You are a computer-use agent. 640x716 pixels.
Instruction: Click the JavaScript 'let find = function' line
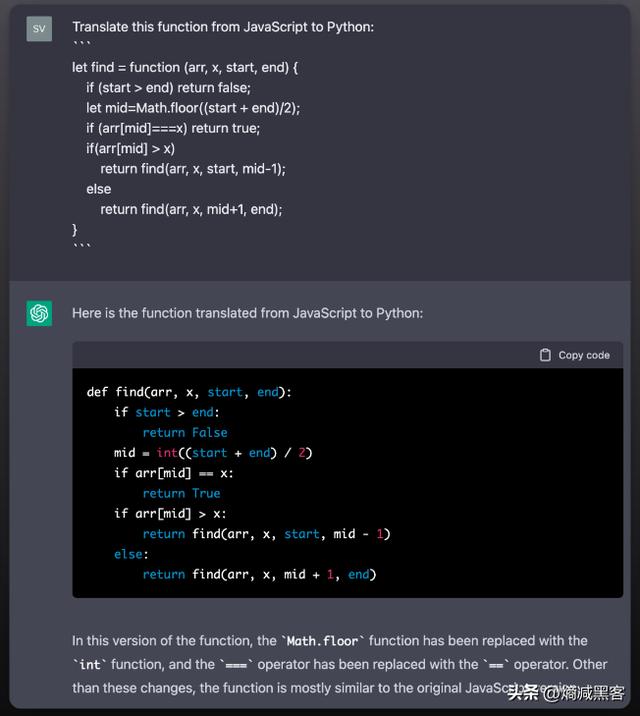point(185,67)
